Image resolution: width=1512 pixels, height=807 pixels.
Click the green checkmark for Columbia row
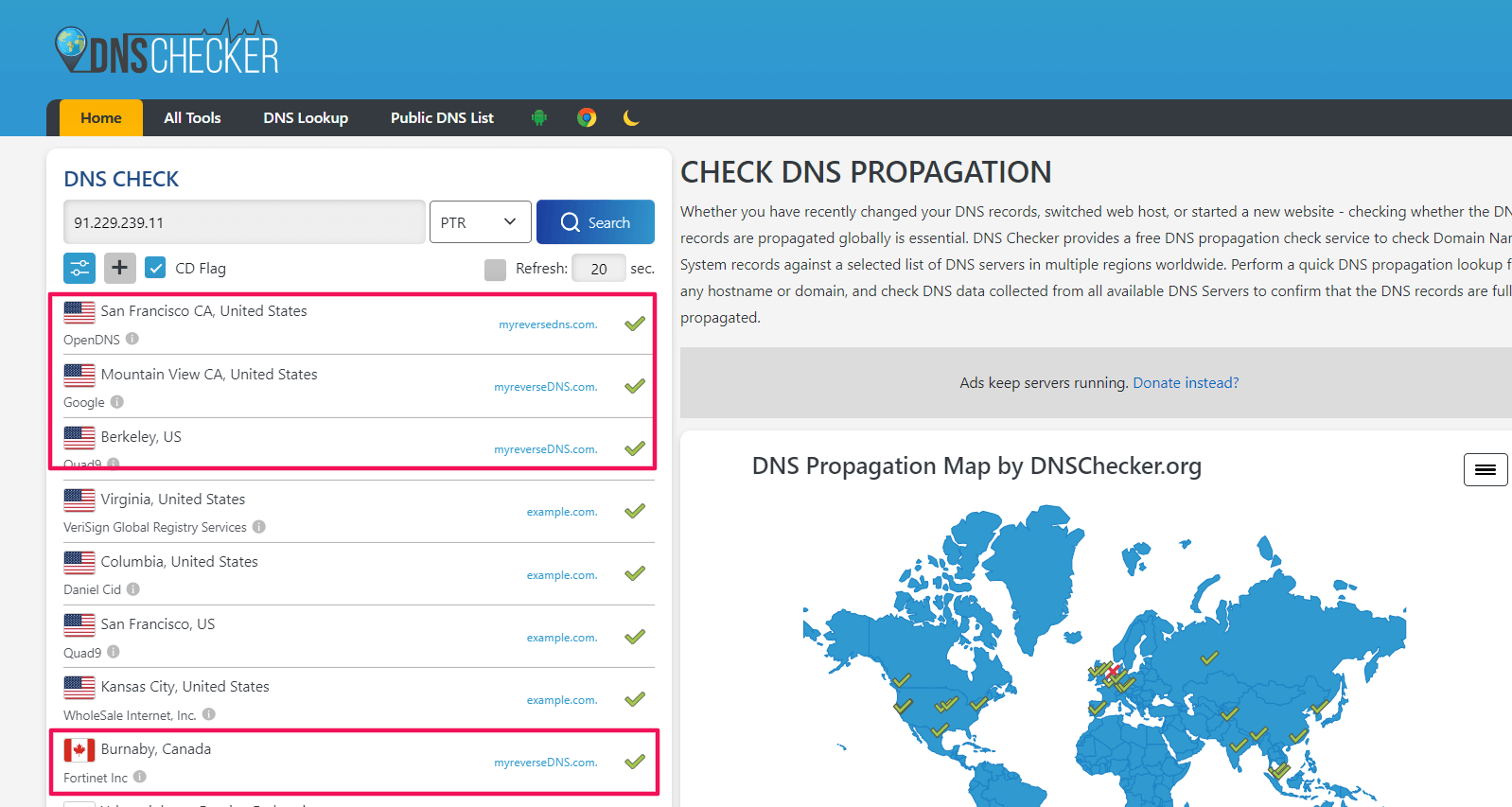click(x=635, y=573)
